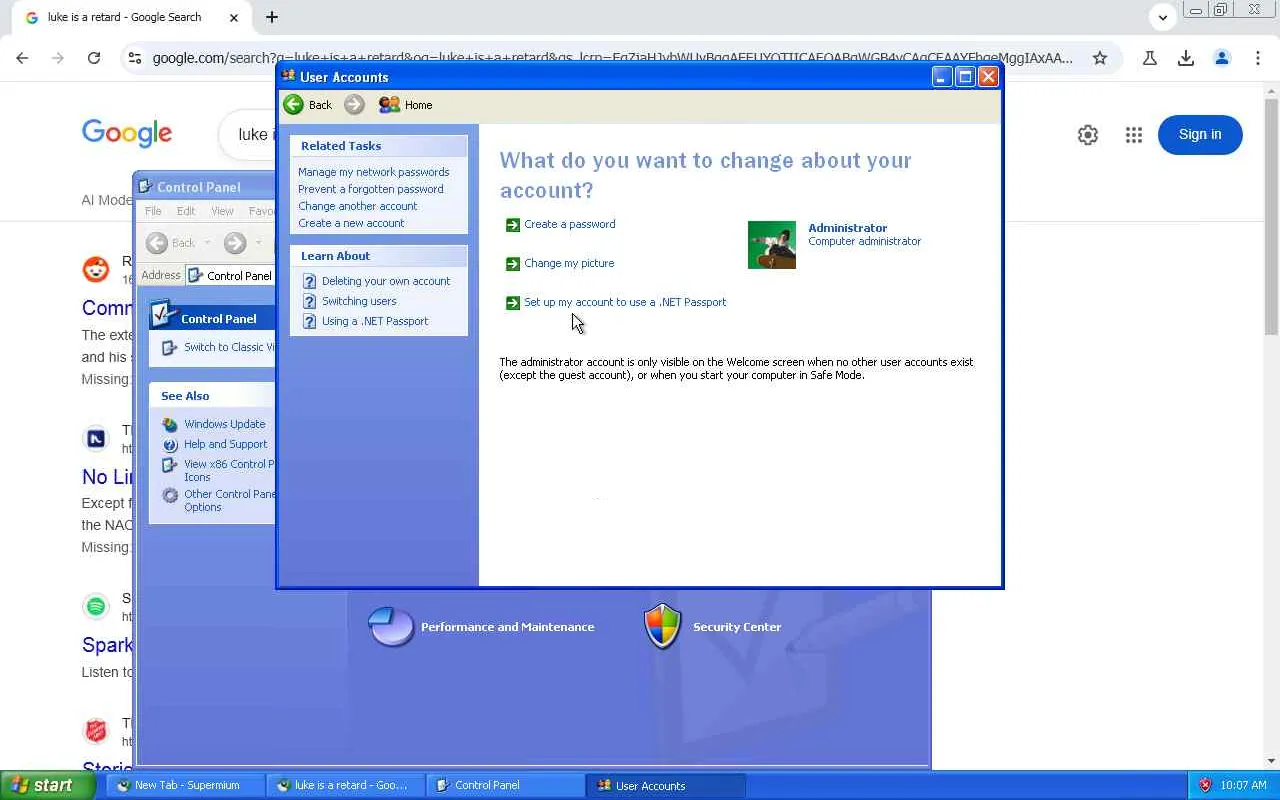
Task: Open the File menu in Control Panel
Action: pyautogui.click(x=153, y=211)
